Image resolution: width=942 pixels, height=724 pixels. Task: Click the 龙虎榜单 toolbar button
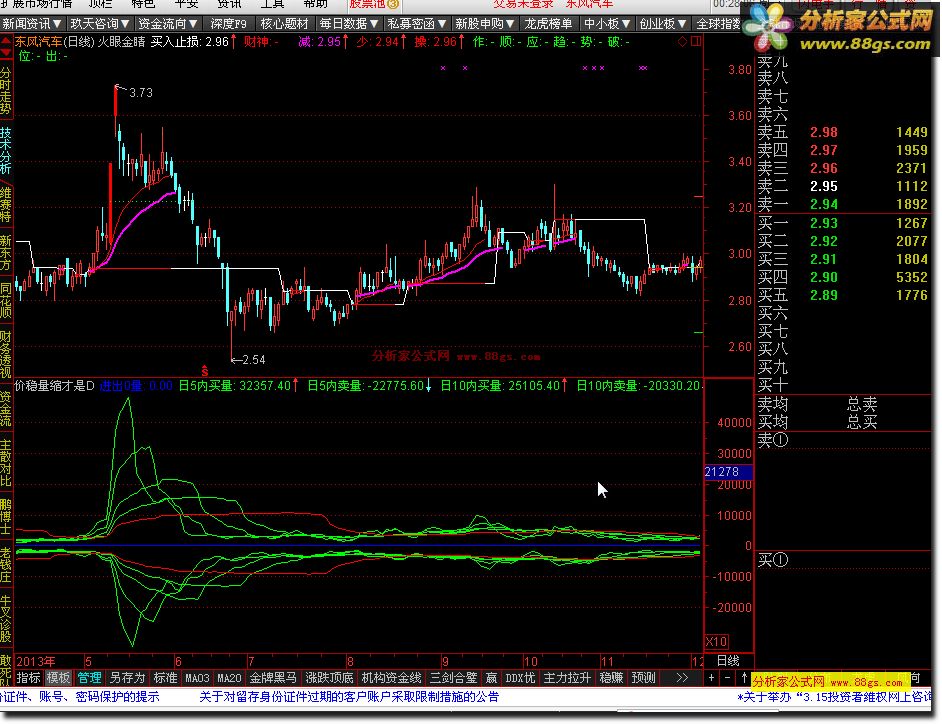(x=548, y=23)
